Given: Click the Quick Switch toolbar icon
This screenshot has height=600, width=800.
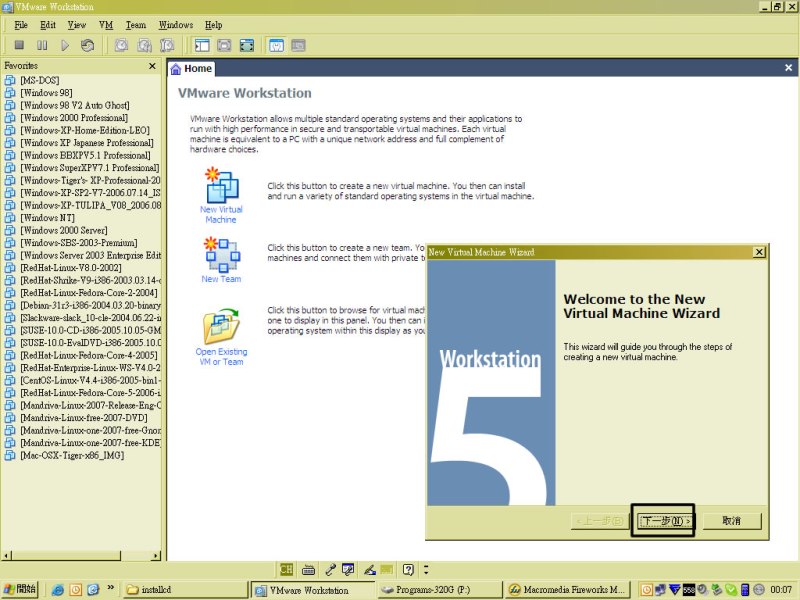Looking at the screenshot, I should pos(247,45).
